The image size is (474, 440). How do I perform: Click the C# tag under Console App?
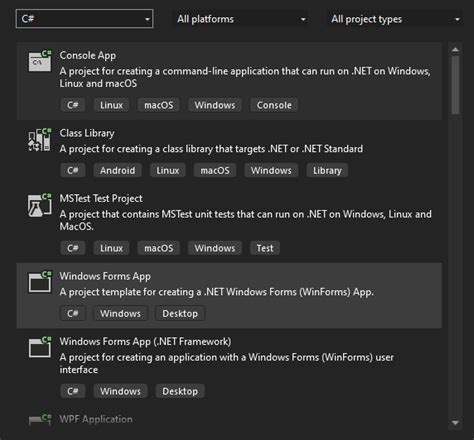73,105
